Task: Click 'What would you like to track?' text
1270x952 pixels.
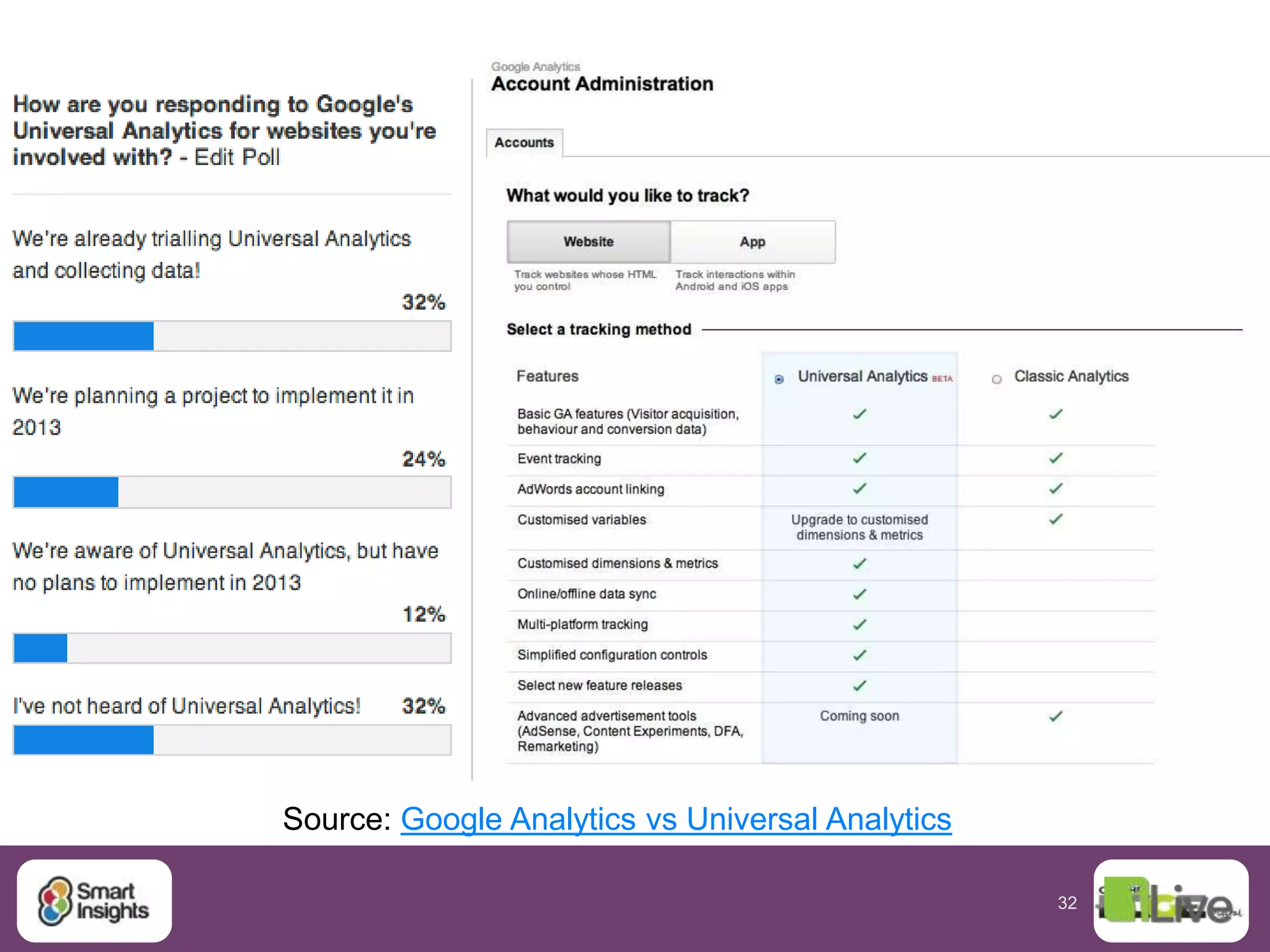Action: coord(628,196)
